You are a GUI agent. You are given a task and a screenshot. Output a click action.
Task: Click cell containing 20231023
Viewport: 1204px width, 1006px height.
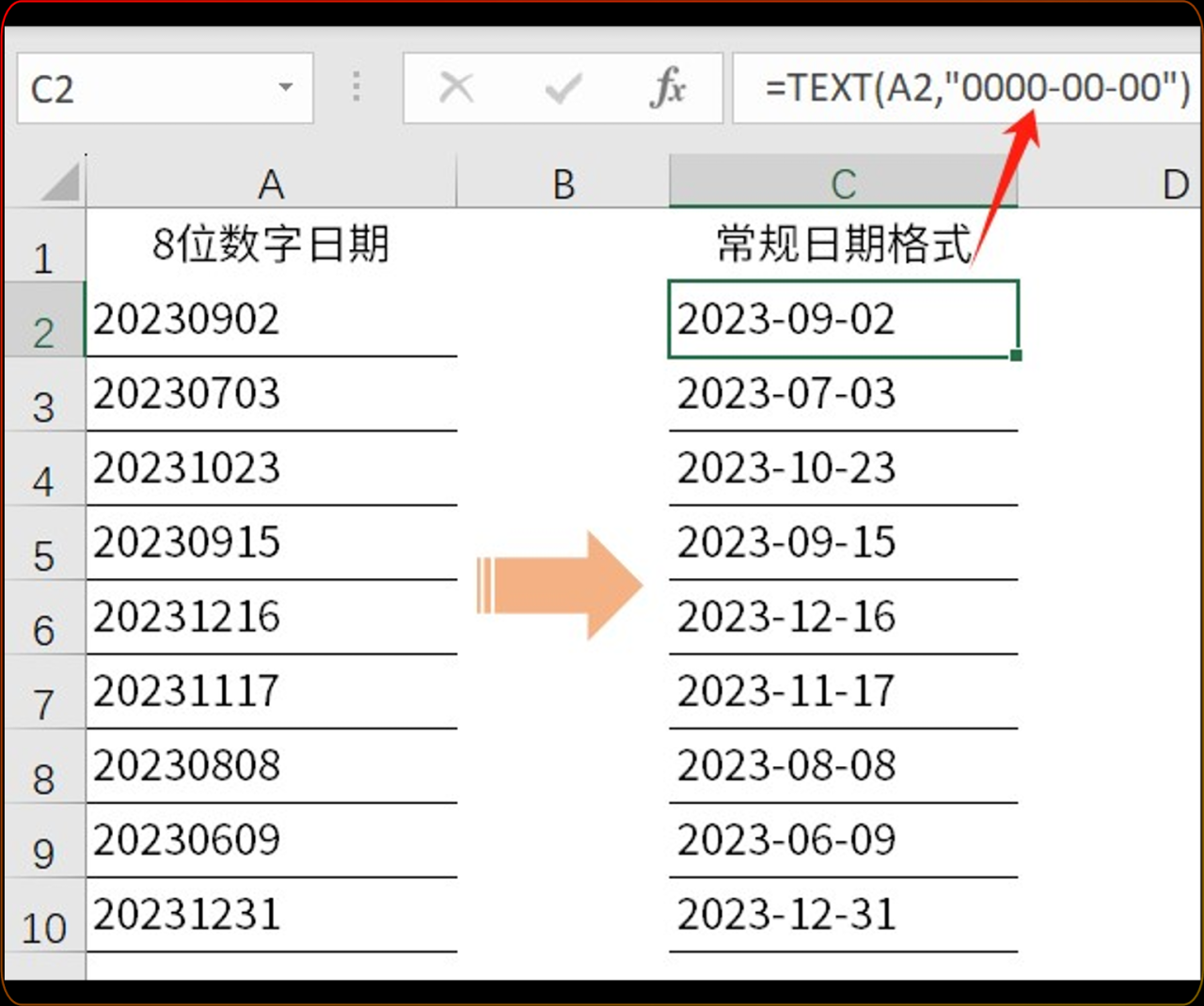(x=271, y=468)
